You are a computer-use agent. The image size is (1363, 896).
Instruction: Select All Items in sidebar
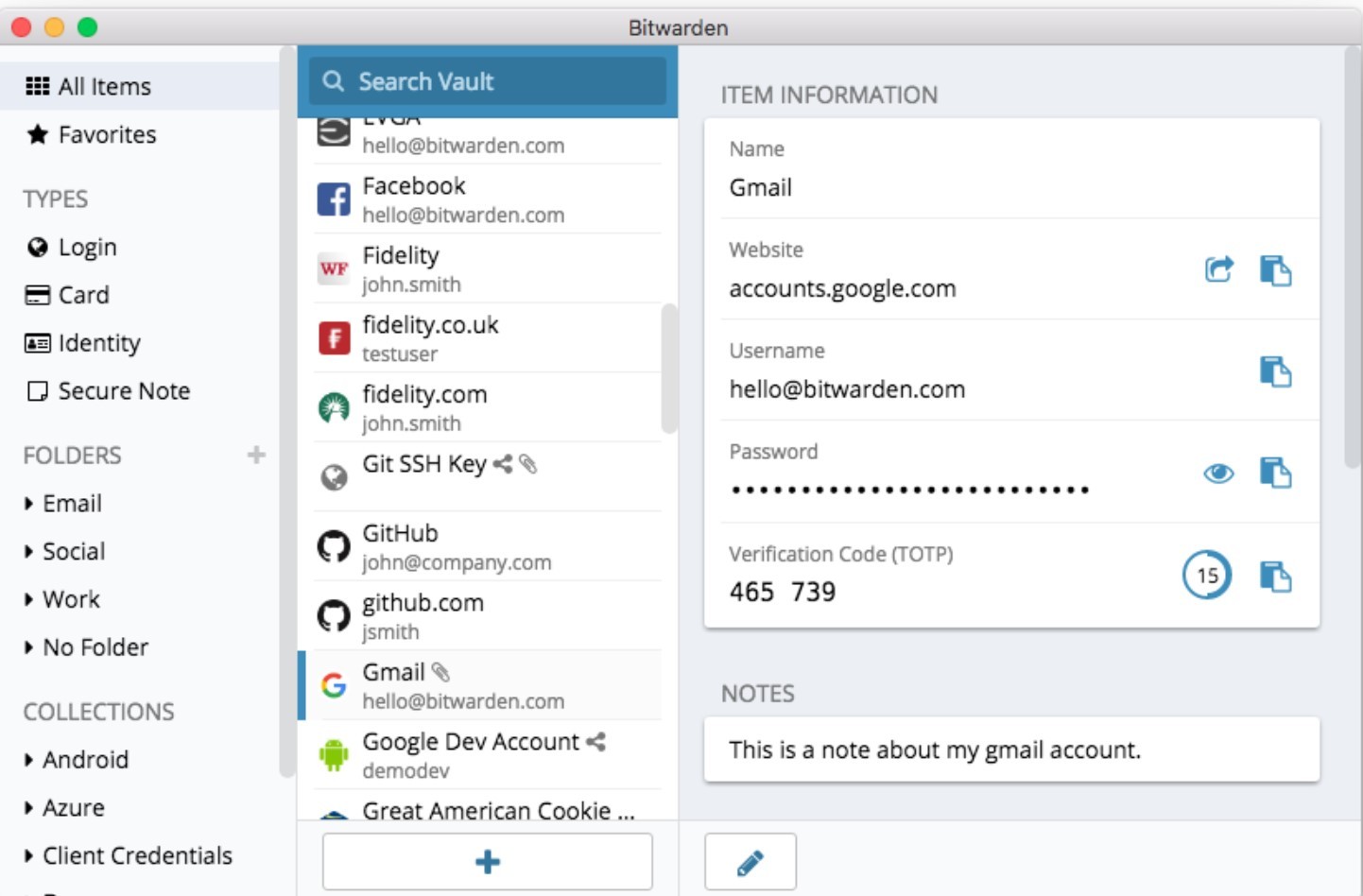point(140,86)
